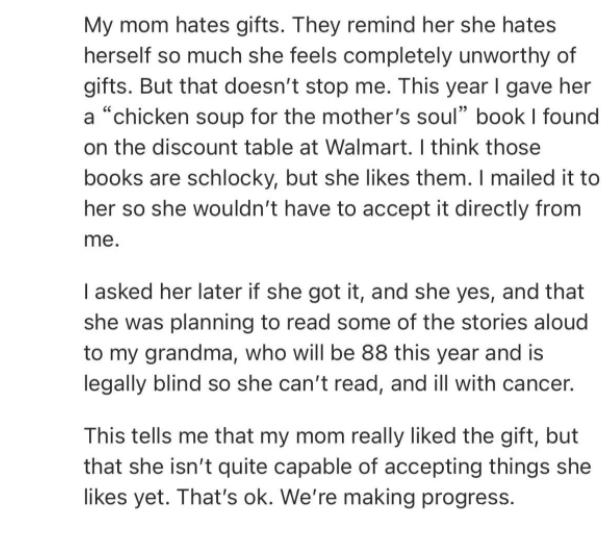616x534 pixels.
Task: Select the word "schlocky"
Action: pyautogui.click(x=233, y=179)
